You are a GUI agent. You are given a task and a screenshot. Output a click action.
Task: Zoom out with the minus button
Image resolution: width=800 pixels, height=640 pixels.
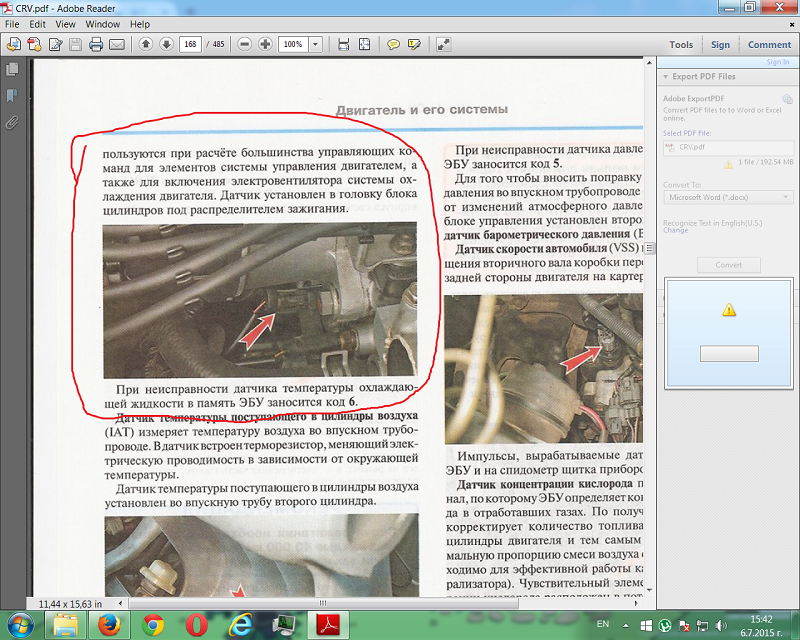point(245,45)
